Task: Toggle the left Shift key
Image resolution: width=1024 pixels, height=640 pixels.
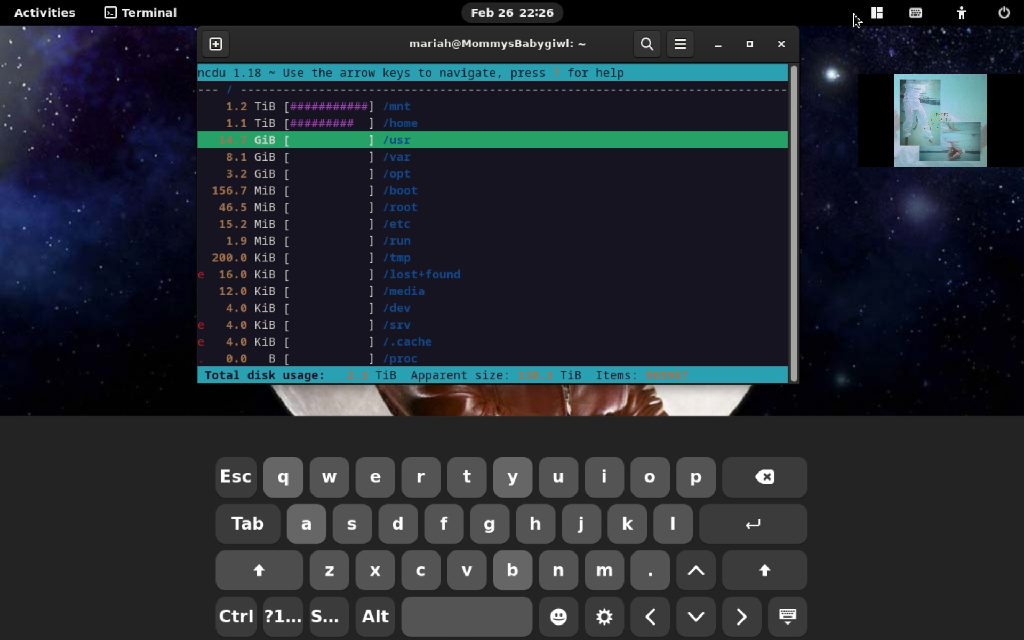Action: pyautogui.click(x=259, y=570)
